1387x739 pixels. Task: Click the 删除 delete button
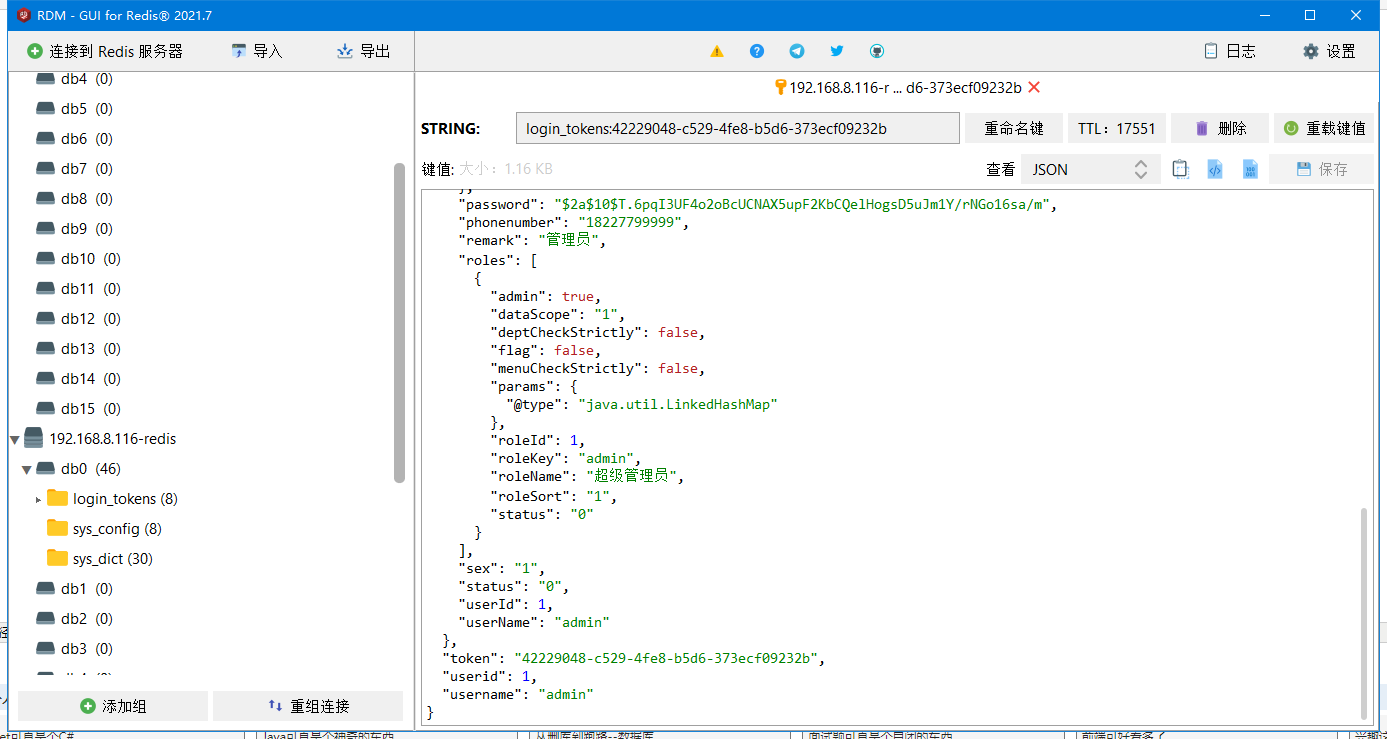click(1220, 128)
